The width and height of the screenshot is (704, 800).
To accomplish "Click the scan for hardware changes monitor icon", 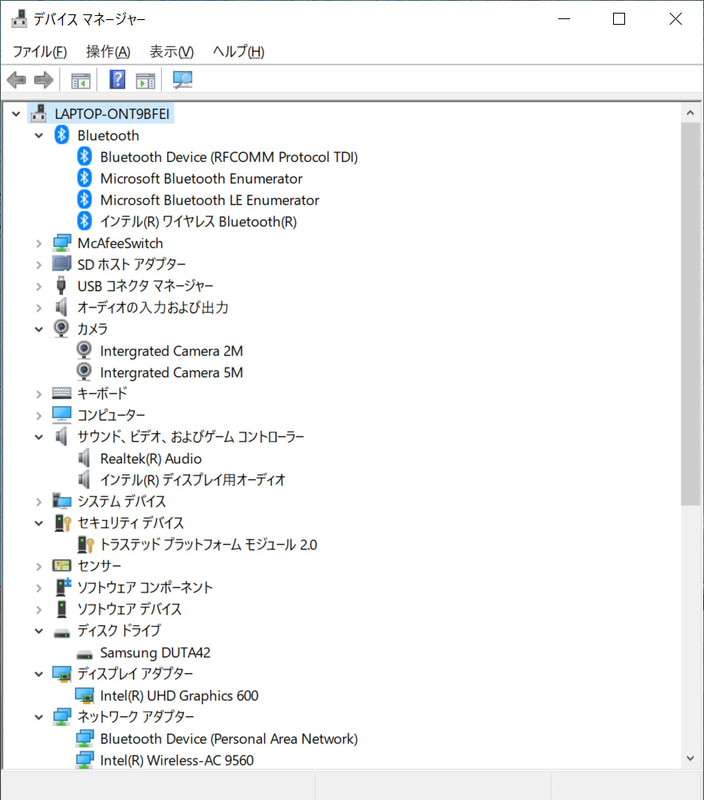I will click(182, 80).
